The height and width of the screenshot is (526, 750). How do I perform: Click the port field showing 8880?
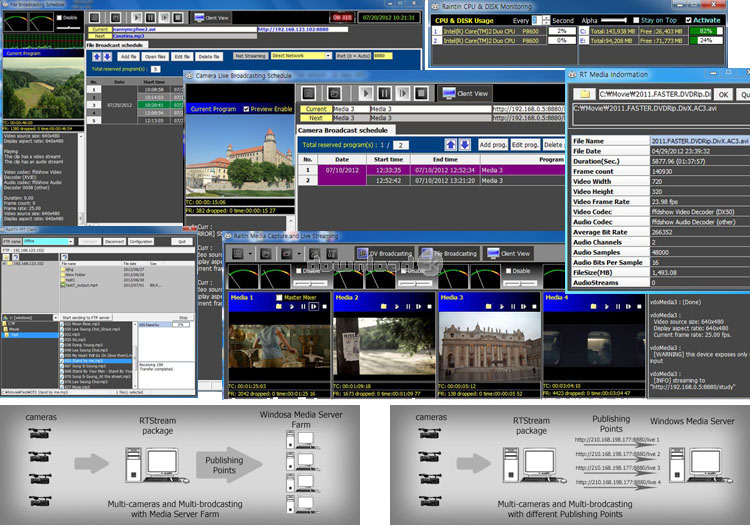coord(383,56)
